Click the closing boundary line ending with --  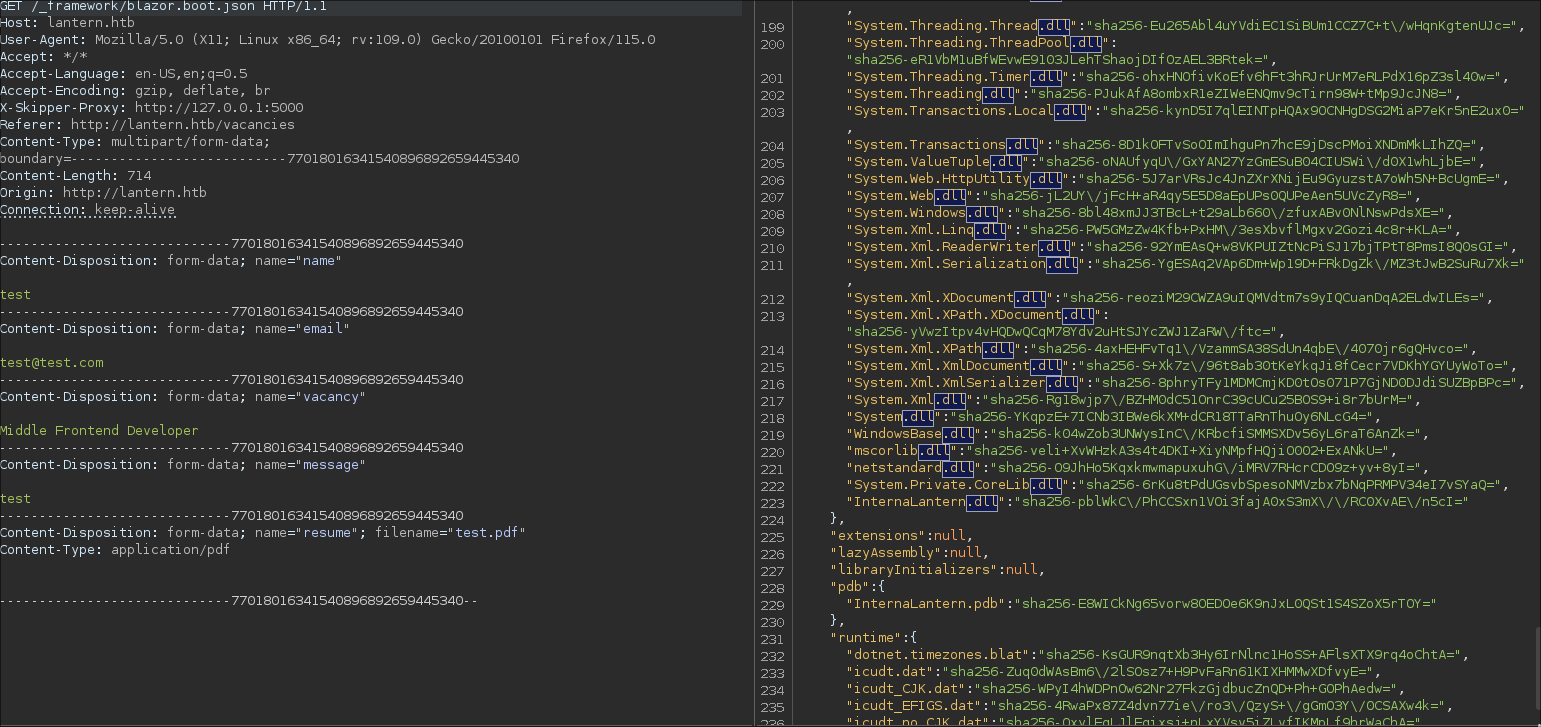(239, 601)
